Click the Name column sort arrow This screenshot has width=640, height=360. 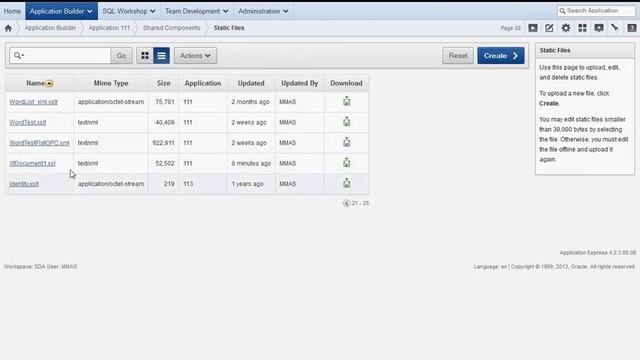(49, 84)
